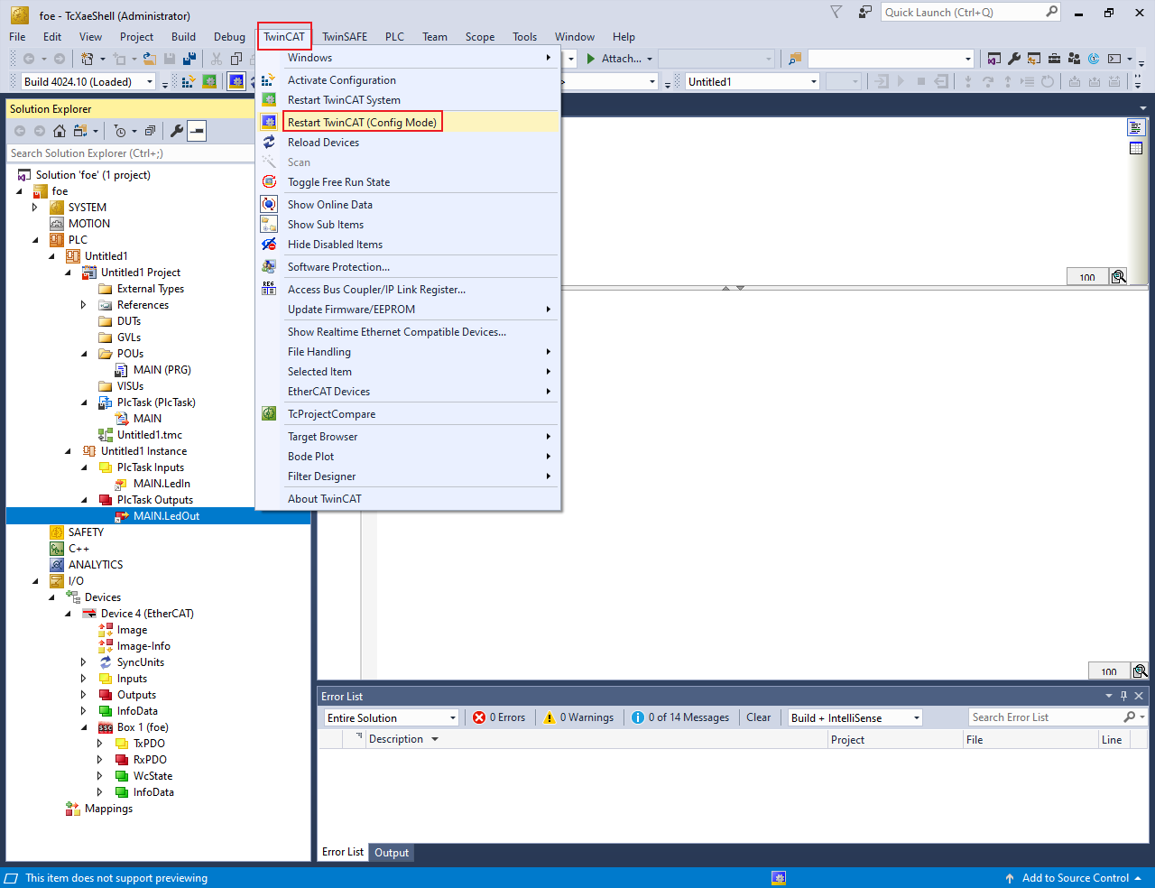
Task: Click the notifications filter funnel icon
Action: pyautogui.click(x=836, y=12)
